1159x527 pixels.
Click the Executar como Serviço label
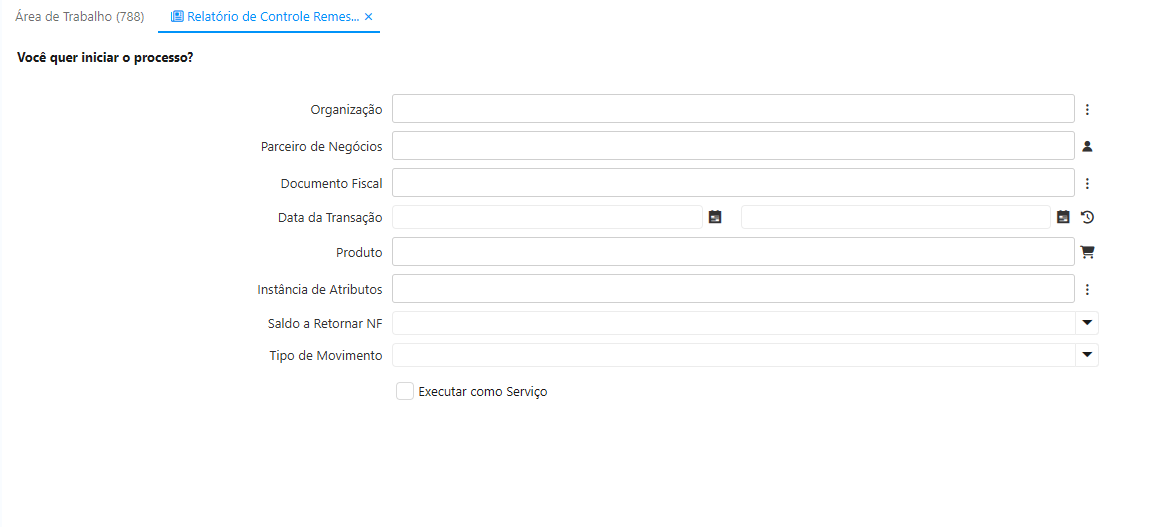(483, 392)
